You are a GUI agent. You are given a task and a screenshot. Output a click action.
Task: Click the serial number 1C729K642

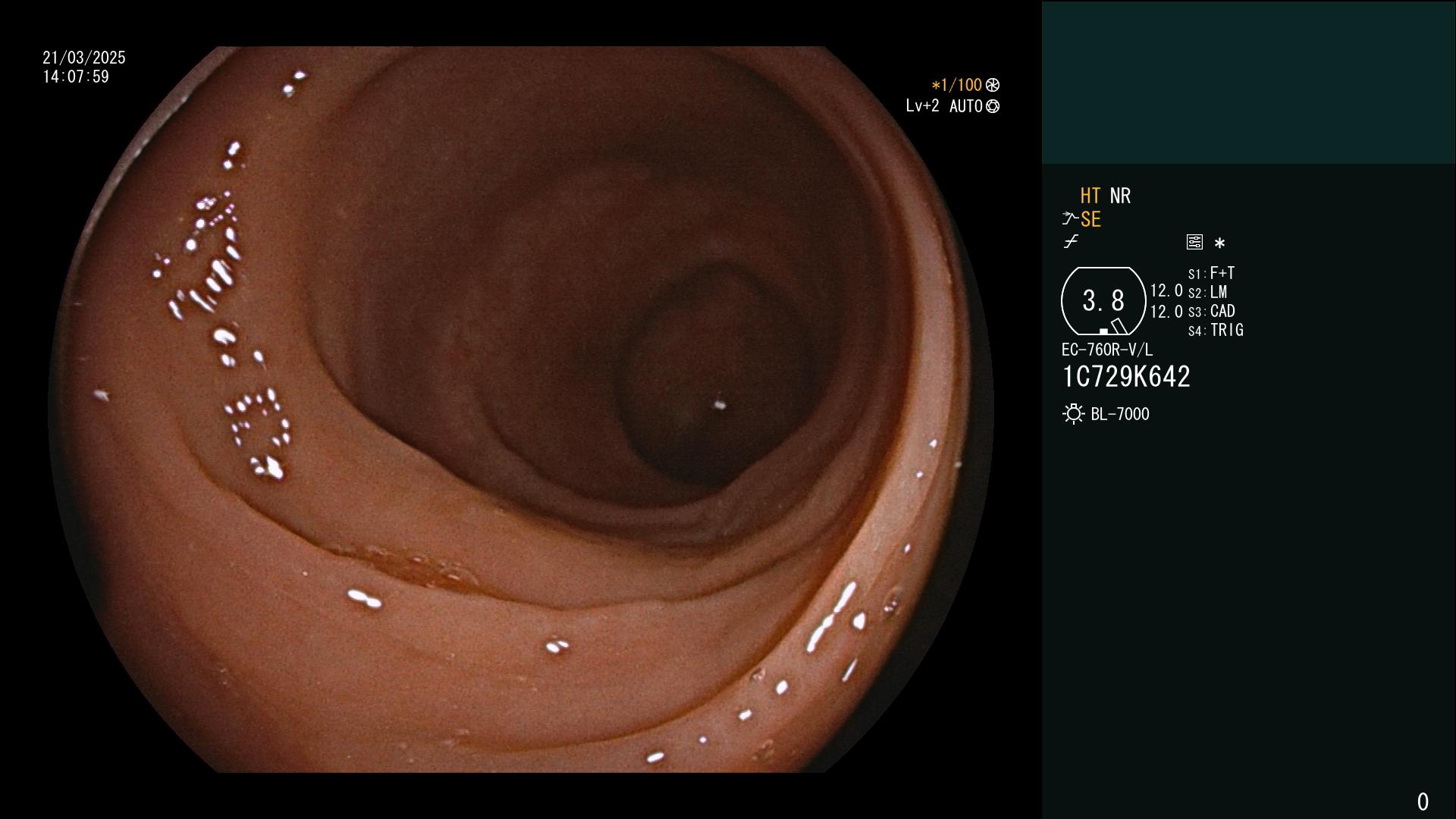pos(1126,376)
